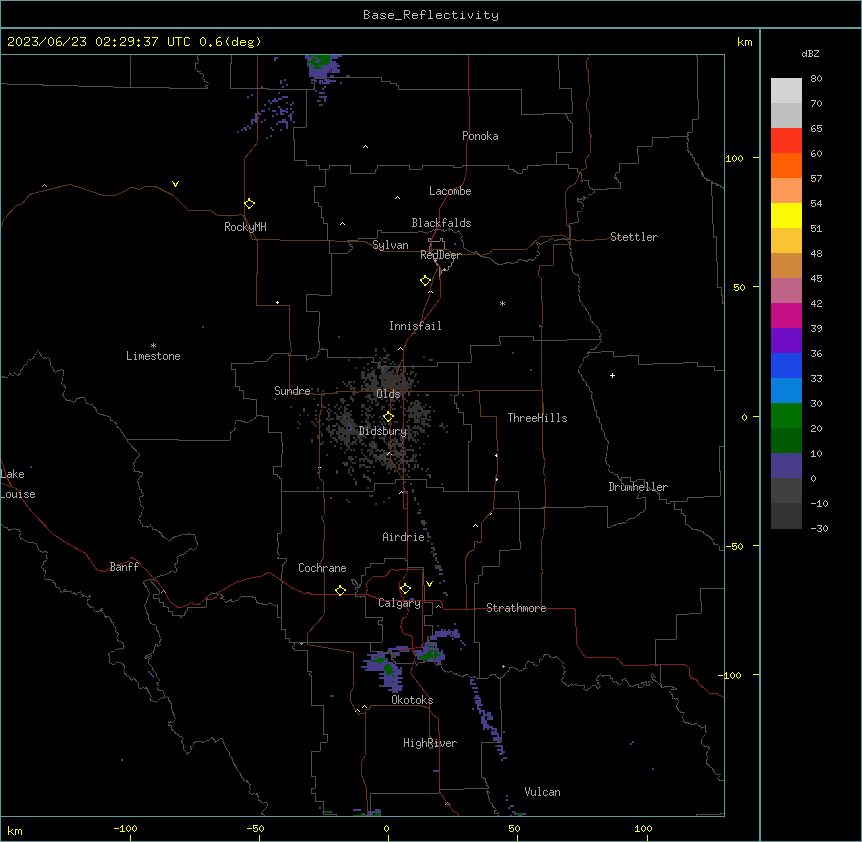Click the Strathmore label

516,608
